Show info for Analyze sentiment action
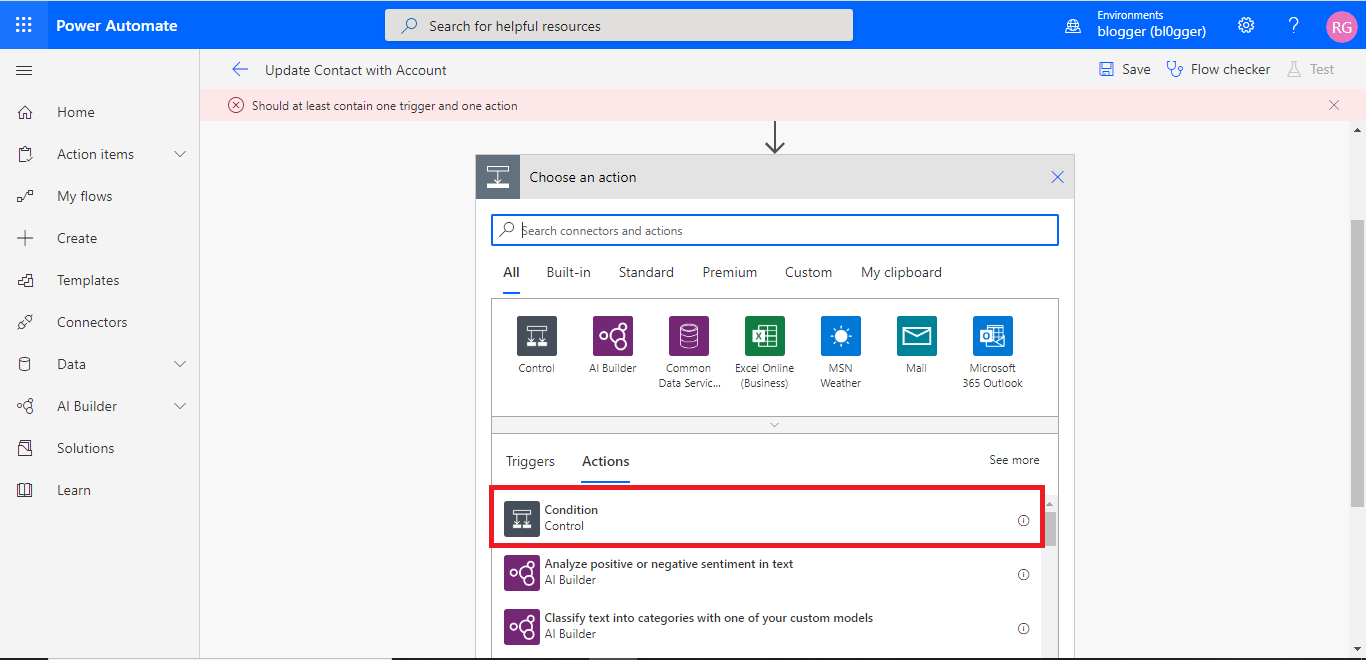Screen dimensions: 1366x660 coord(1023,574)
